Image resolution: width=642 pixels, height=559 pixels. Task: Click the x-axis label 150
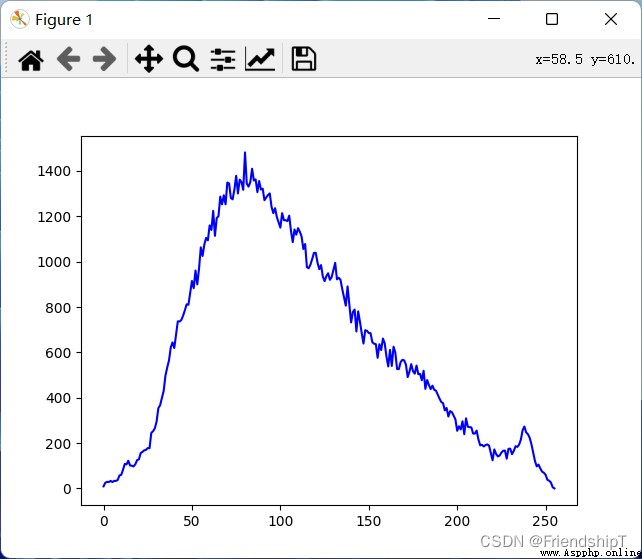(368, 521)
